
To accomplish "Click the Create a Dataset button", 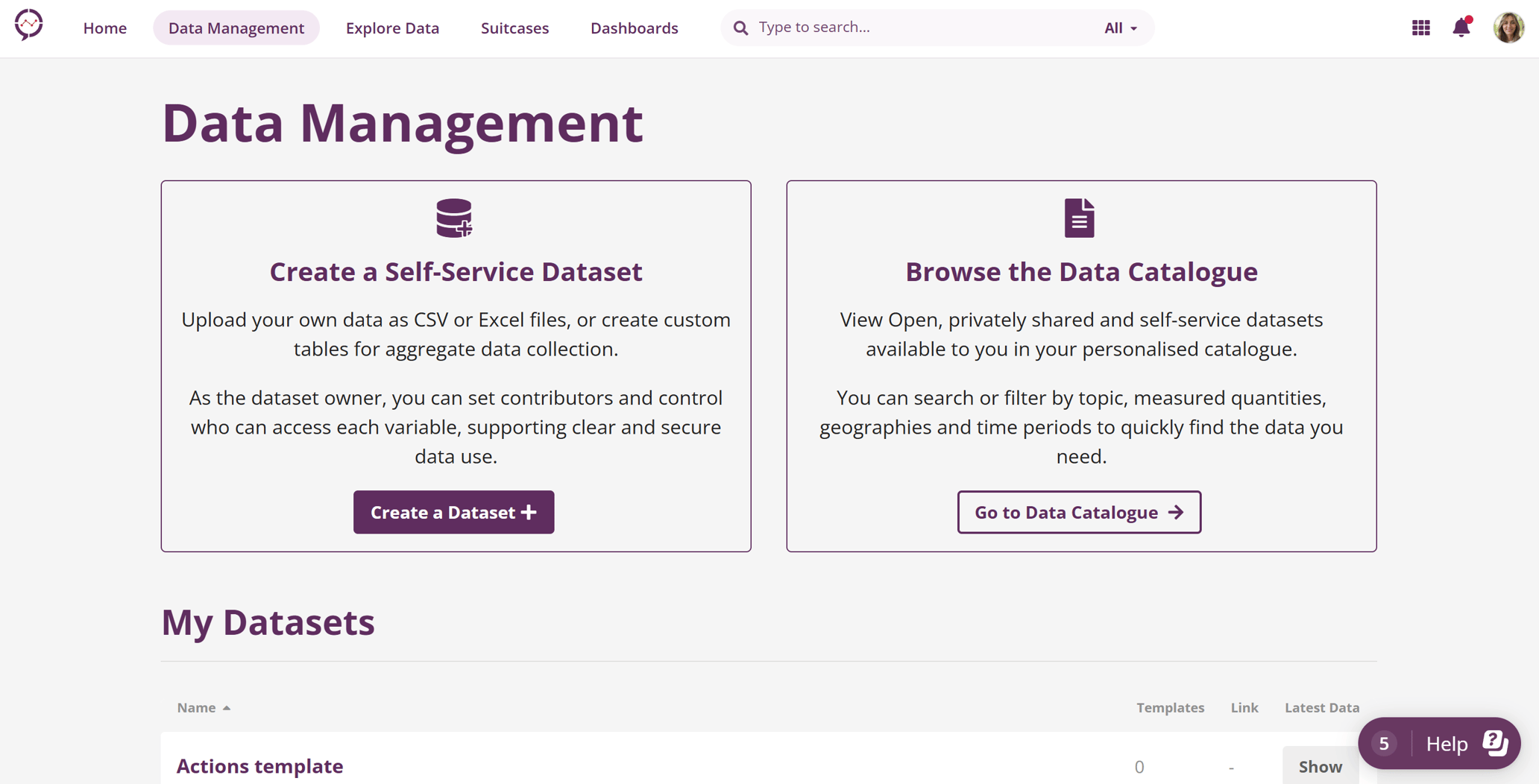I will (x=453, y=512).
